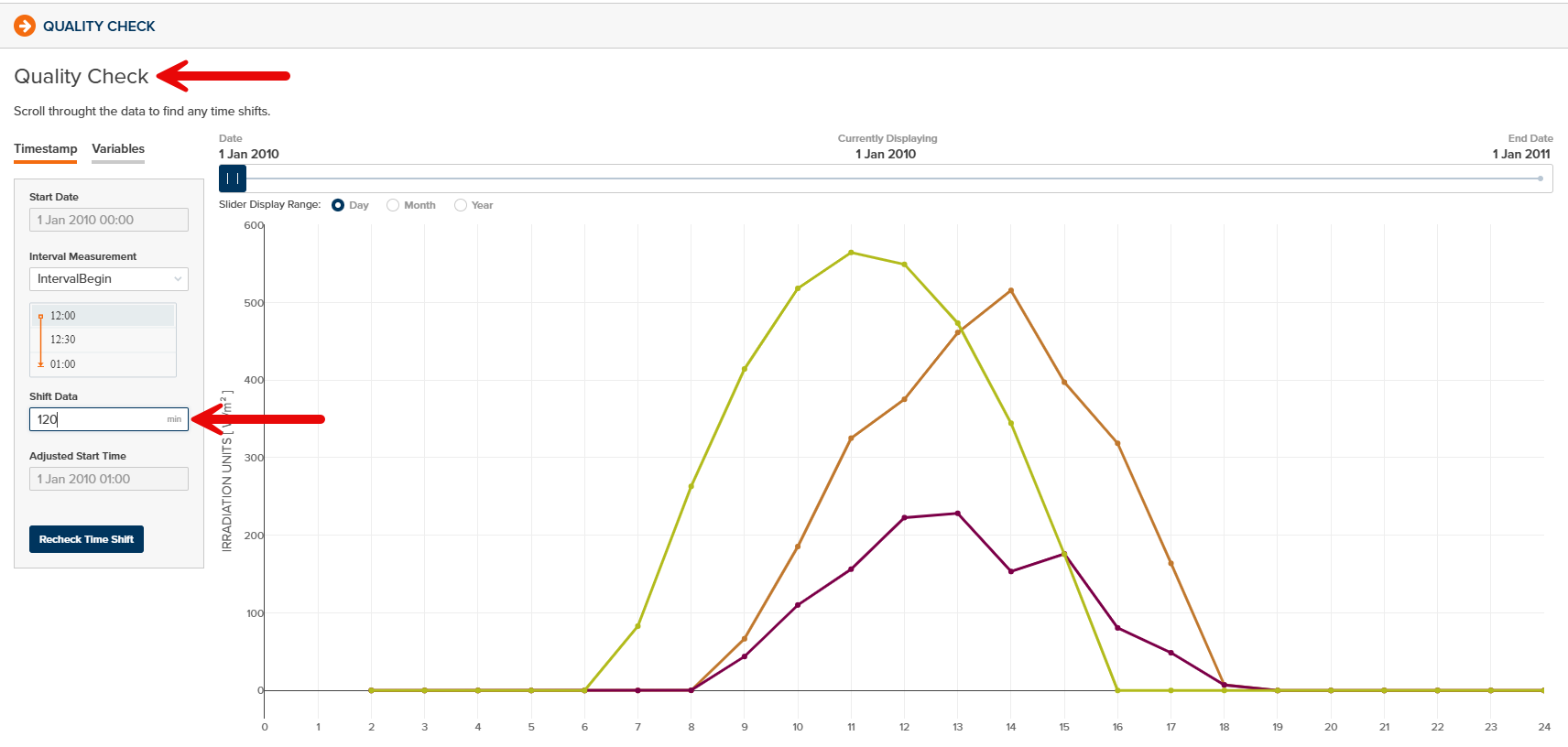Click the Shift Data minutes input
1568x747 pixels.
[x=109, y=419]
